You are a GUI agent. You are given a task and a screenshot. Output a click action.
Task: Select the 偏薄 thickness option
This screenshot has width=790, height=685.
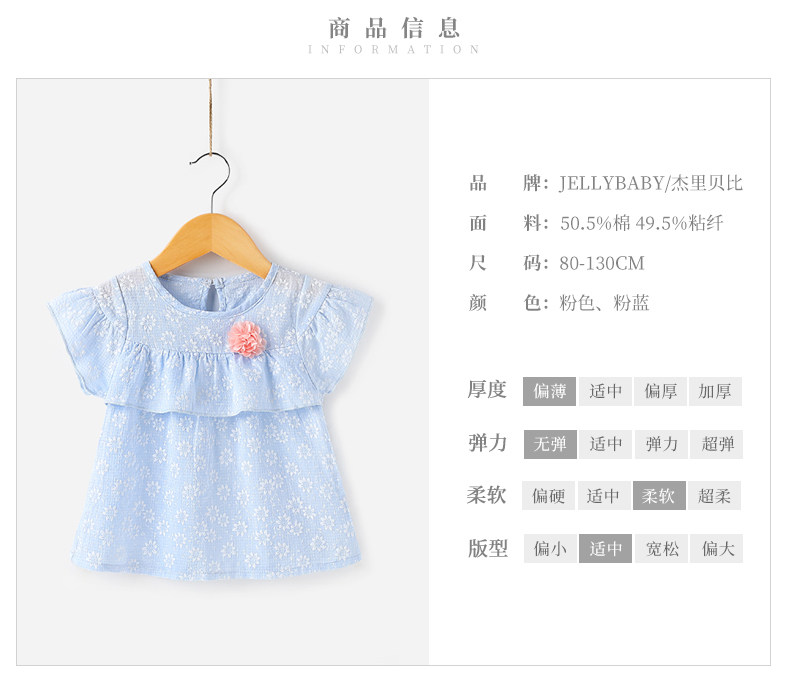tap(549, 391)
